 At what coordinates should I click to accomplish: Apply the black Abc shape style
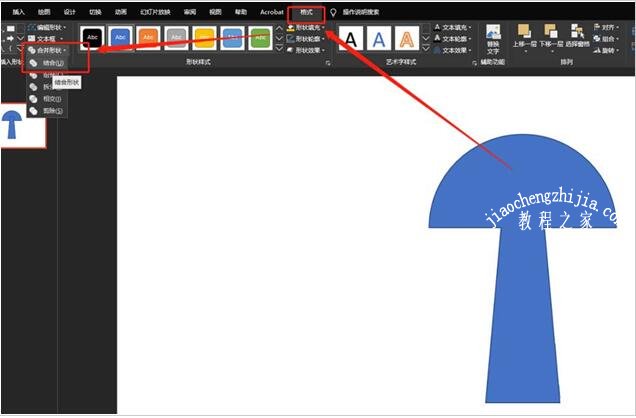(92, 38)
